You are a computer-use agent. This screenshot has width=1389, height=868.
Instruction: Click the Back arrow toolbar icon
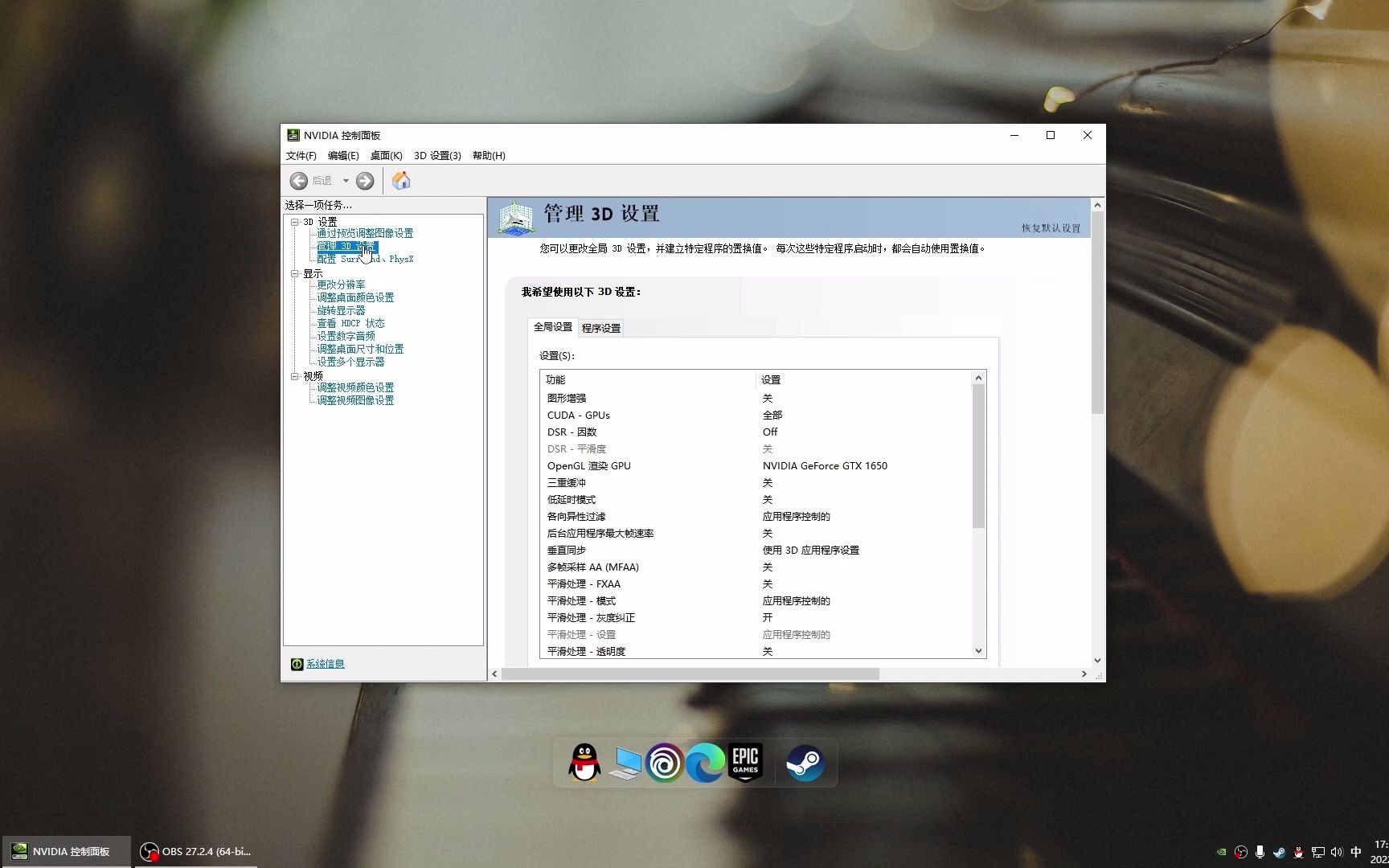tap(299, 181)
